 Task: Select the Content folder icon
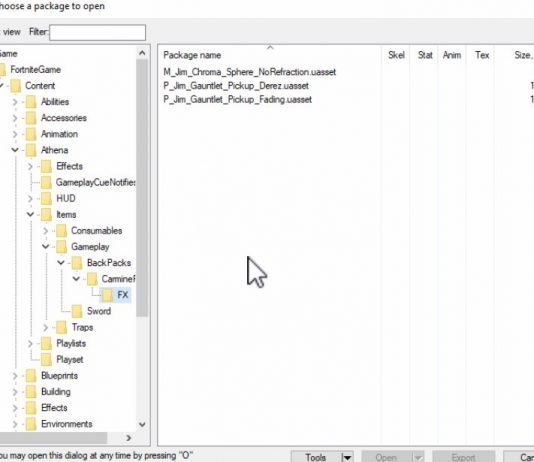coord(16,86)
